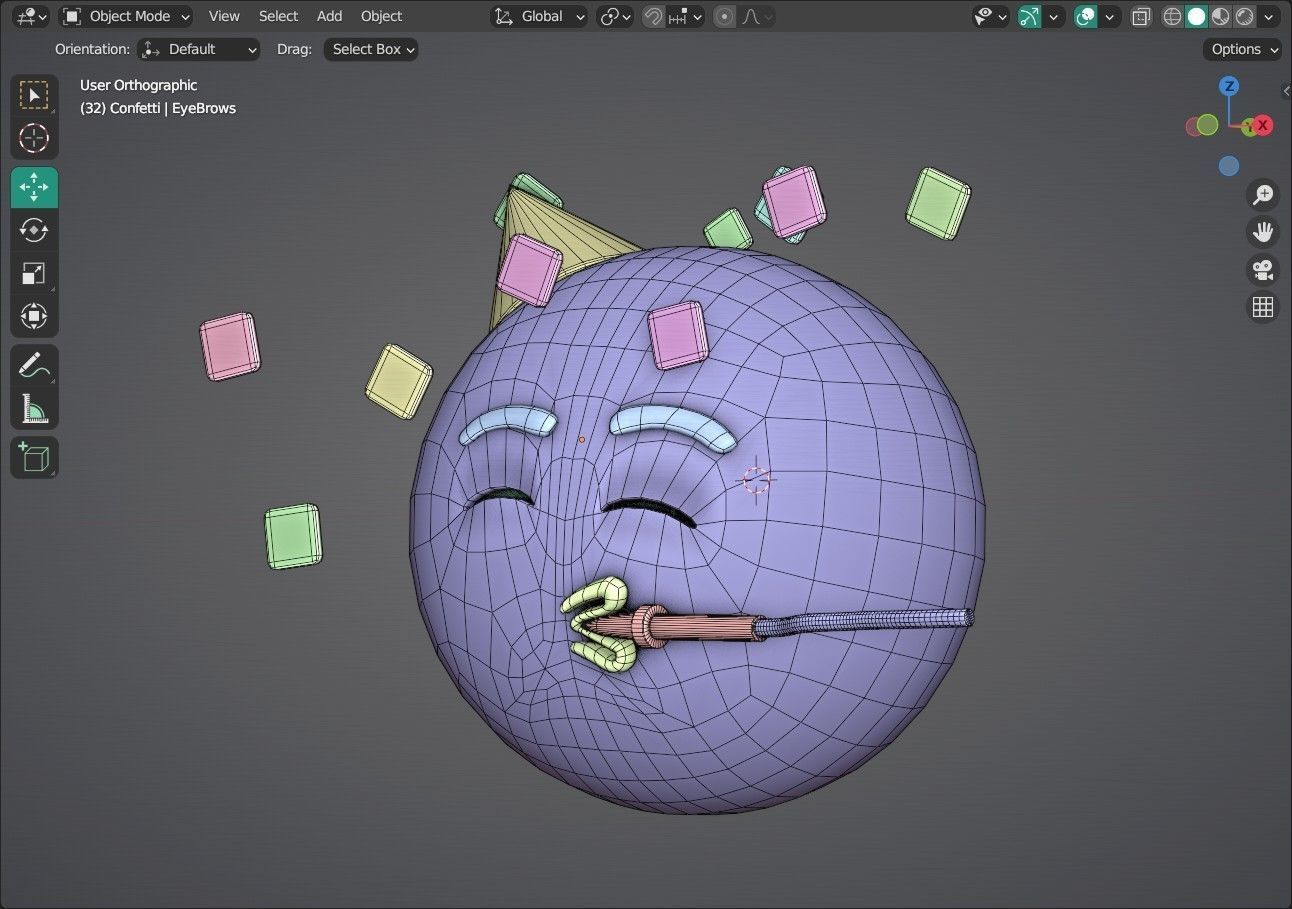The image size is (1292, 909).
Task: Enable Rendered viewport shading
Action: pyautogui.click(x=1246, y=16)
